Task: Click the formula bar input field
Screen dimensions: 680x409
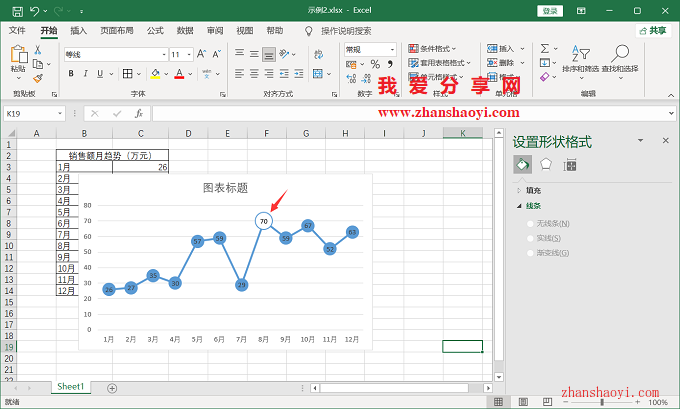Action: (x=410, y=114)
